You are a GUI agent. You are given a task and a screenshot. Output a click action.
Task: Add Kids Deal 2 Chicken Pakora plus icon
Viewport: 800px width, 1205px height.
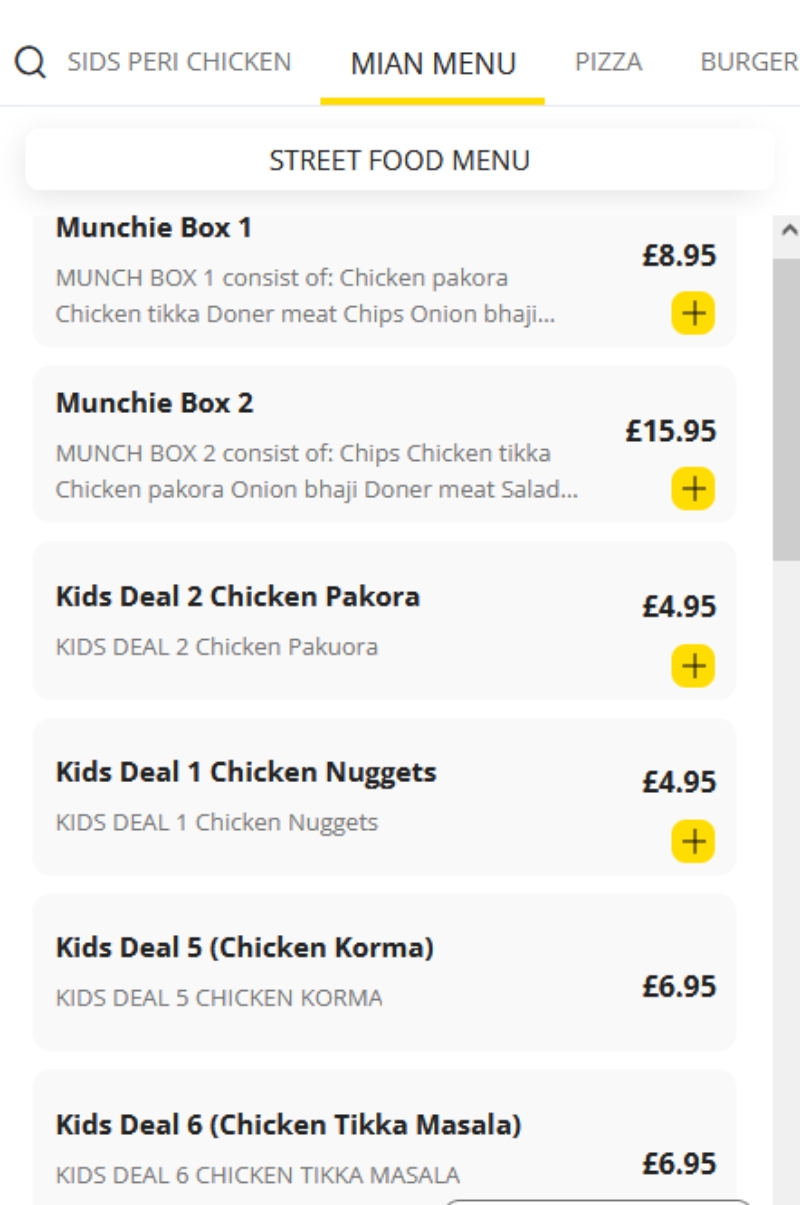[x=692, y=665]
